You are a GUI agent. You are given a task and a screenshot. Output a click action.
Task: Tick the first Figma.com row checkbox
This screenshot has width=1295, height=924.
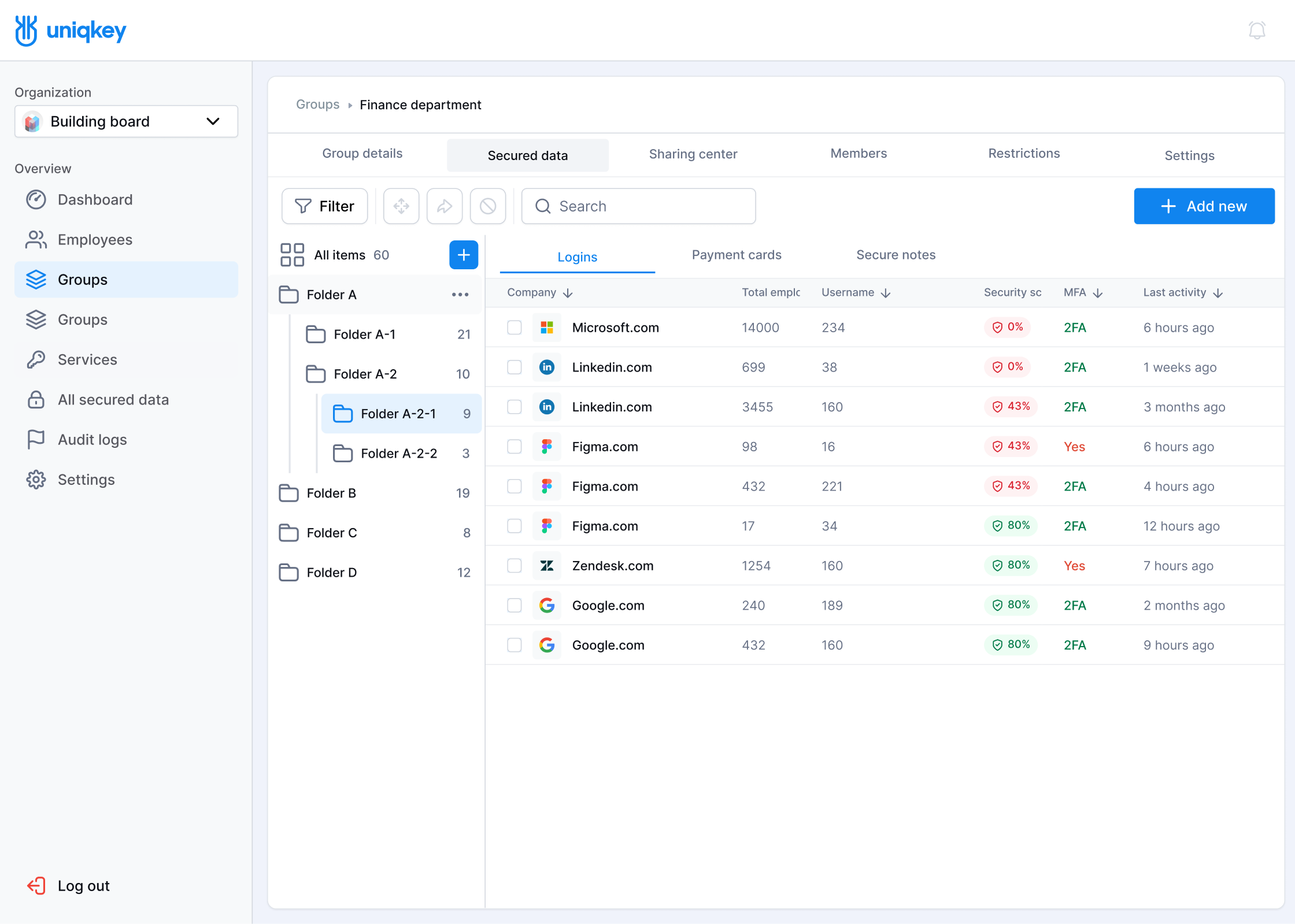(514, 447)
